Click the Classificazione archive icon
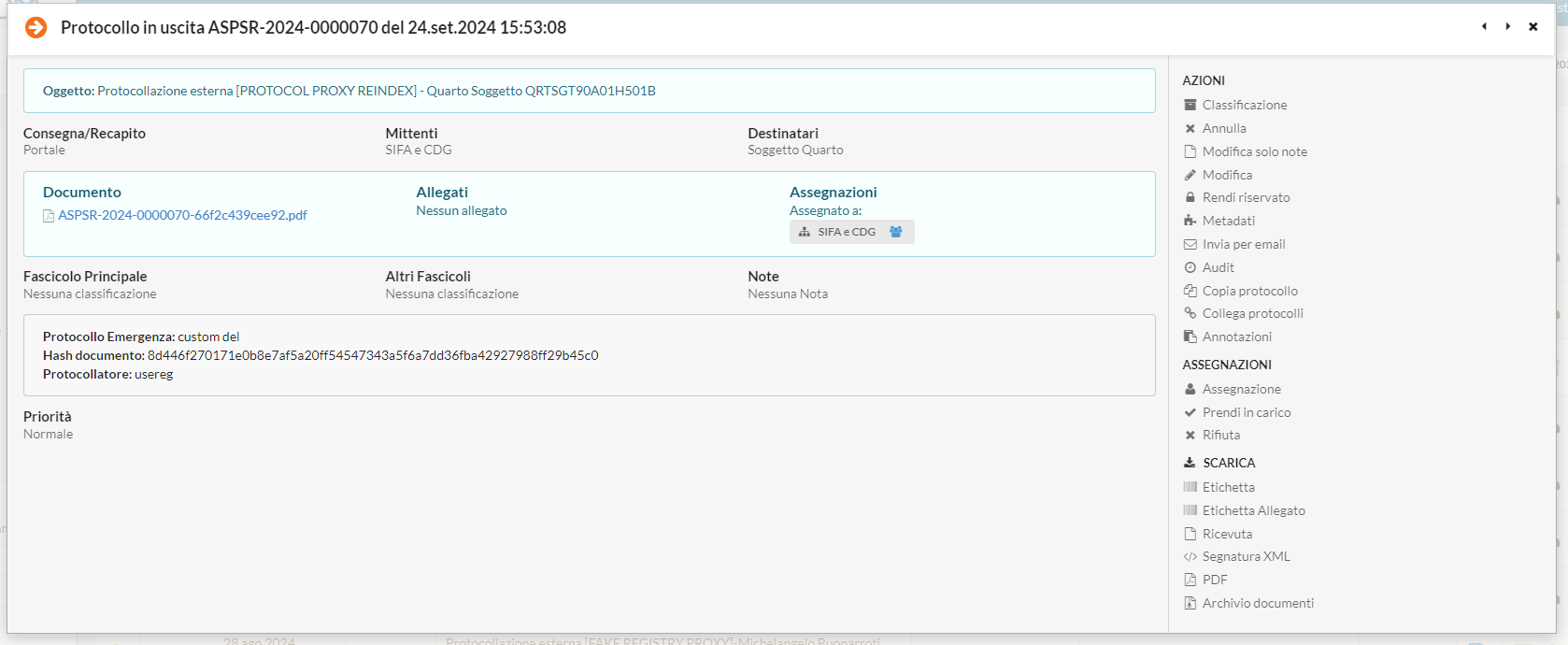The height and width of the screenshot is (645, 1568). (x=1190, y=105)
